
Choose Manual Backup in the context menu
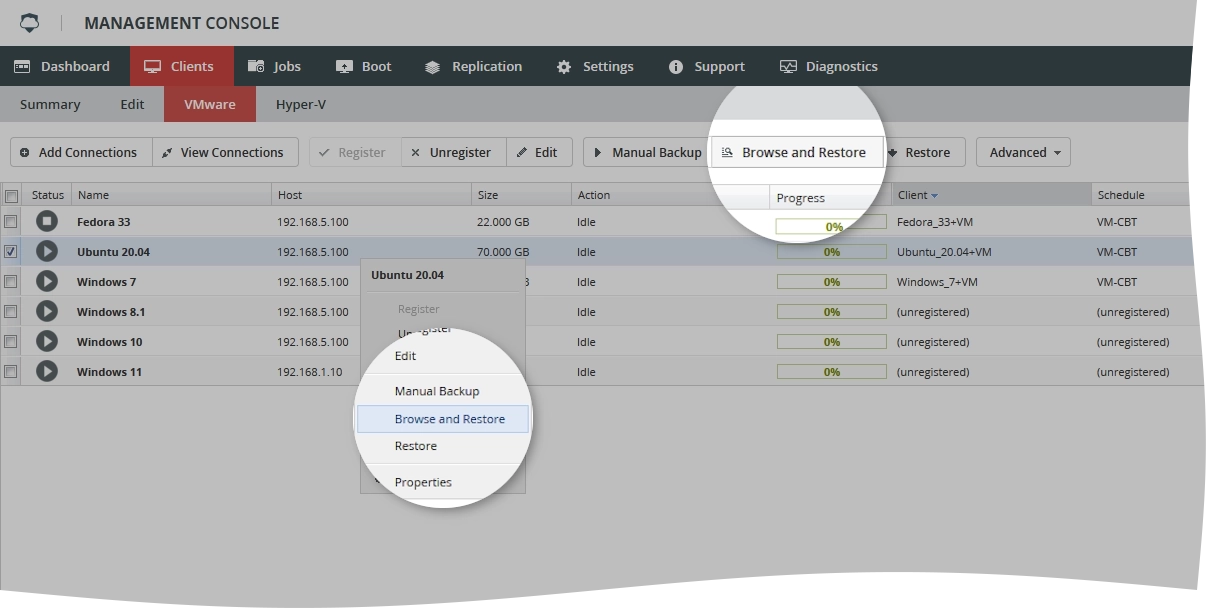pyautogui.click(x=442, y=391)
